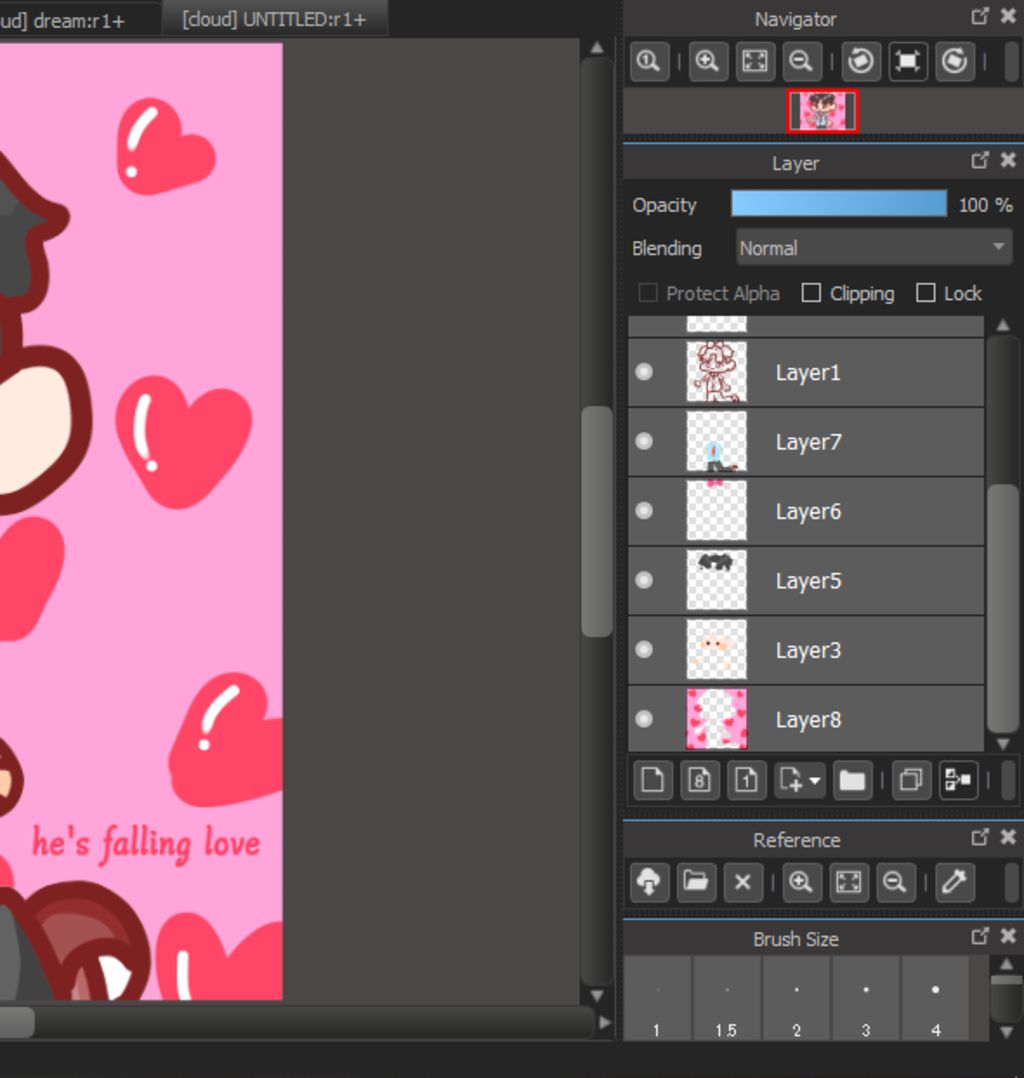Click the layer Opacity slider bar
The width and height of the screenshot is (1024, 1078).
838,204
